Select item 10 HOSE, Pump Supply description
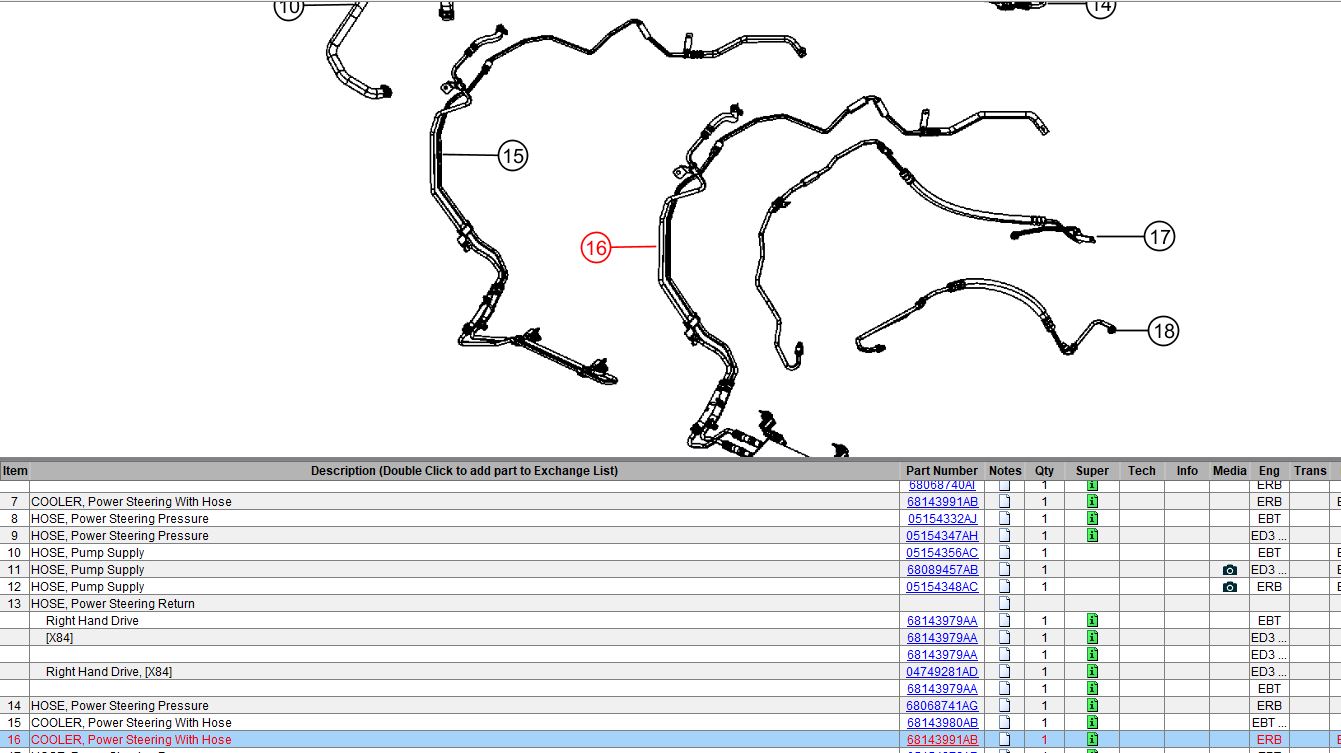Screen dimensions: 1341x753 (88, 553)
